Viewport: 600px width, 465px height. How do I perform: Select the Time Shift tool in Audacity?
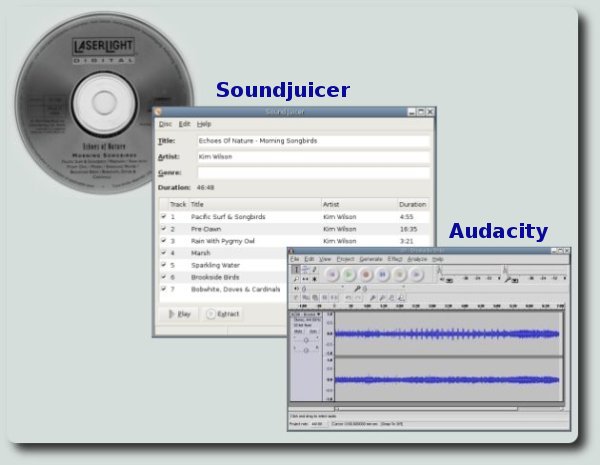(x=305, y=279)
